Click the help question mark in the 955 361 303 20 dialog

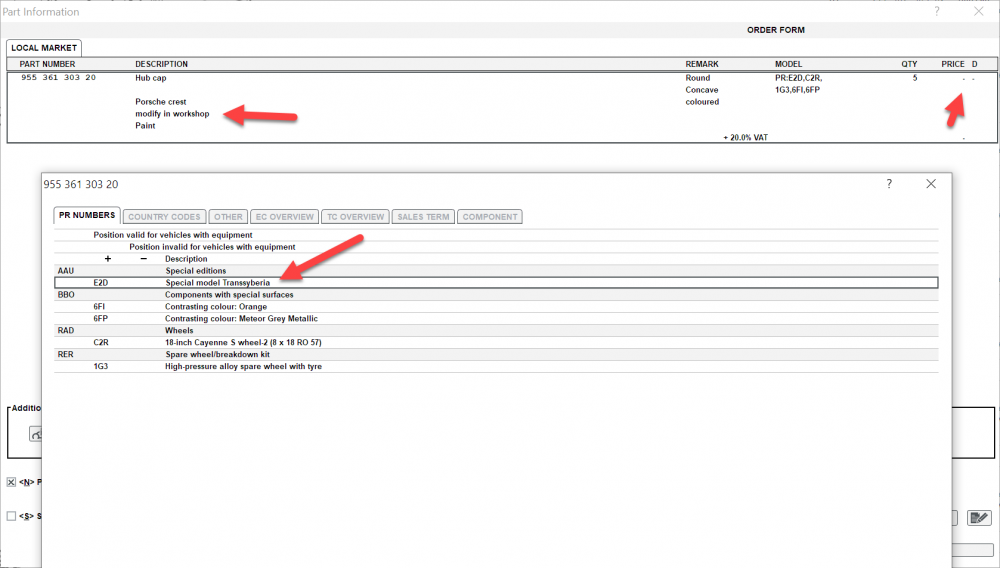point(889,184)
